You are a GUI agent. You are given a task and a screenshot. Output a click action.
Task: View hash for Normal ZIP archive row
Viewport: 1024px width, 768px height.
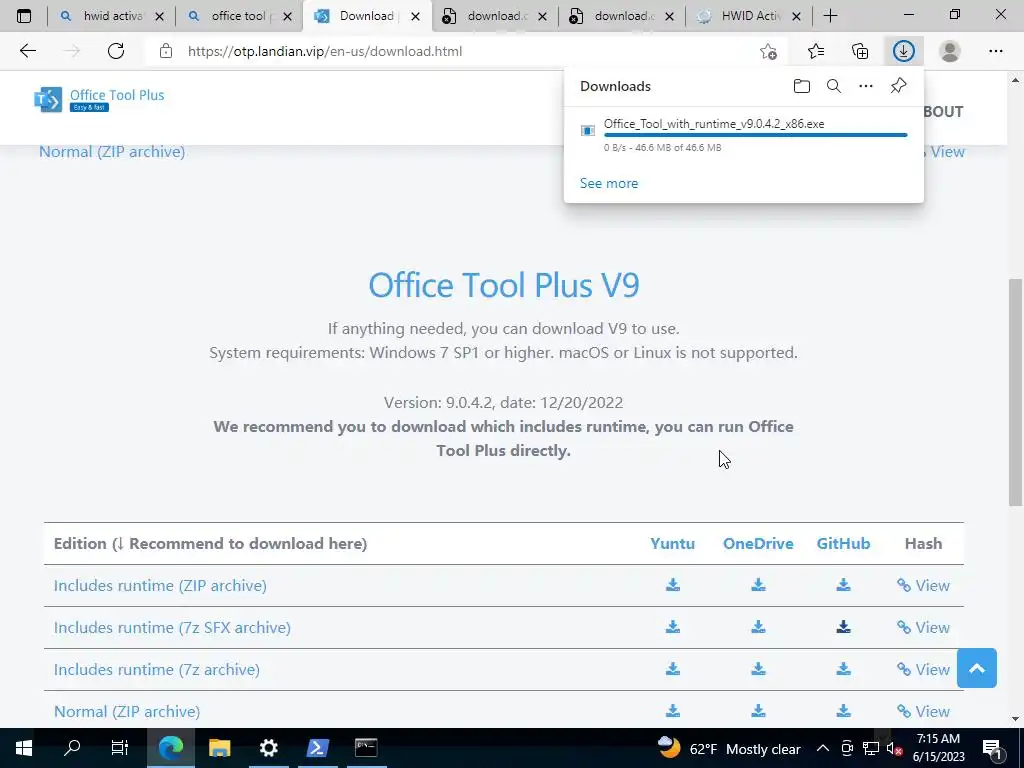click(x=923, y=711)
